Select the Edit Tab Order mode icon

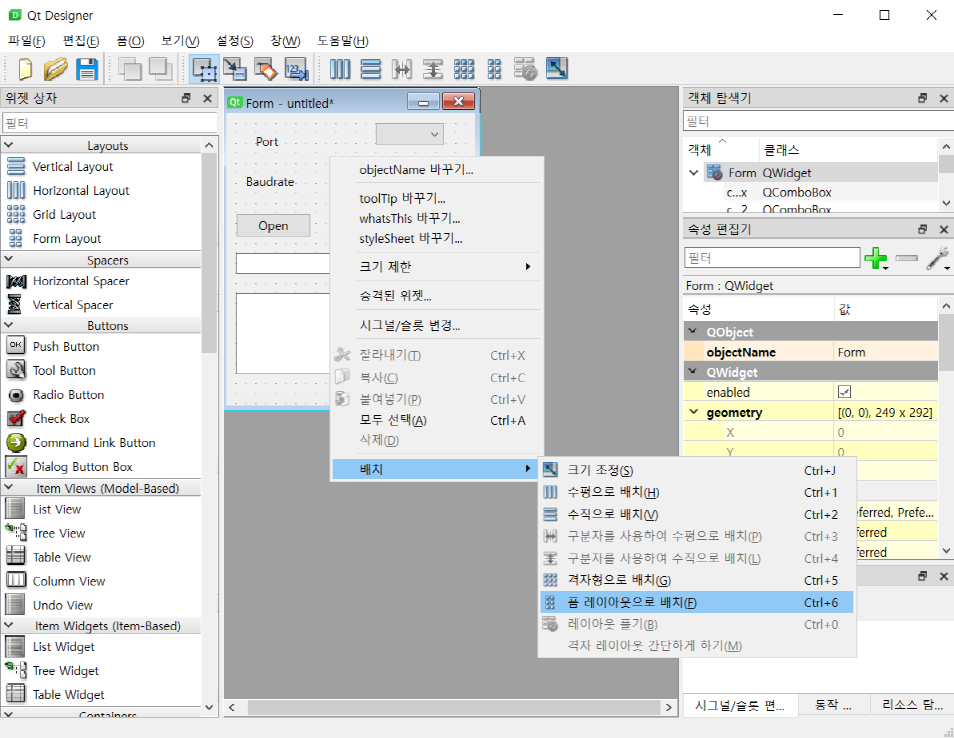(296, 69)
